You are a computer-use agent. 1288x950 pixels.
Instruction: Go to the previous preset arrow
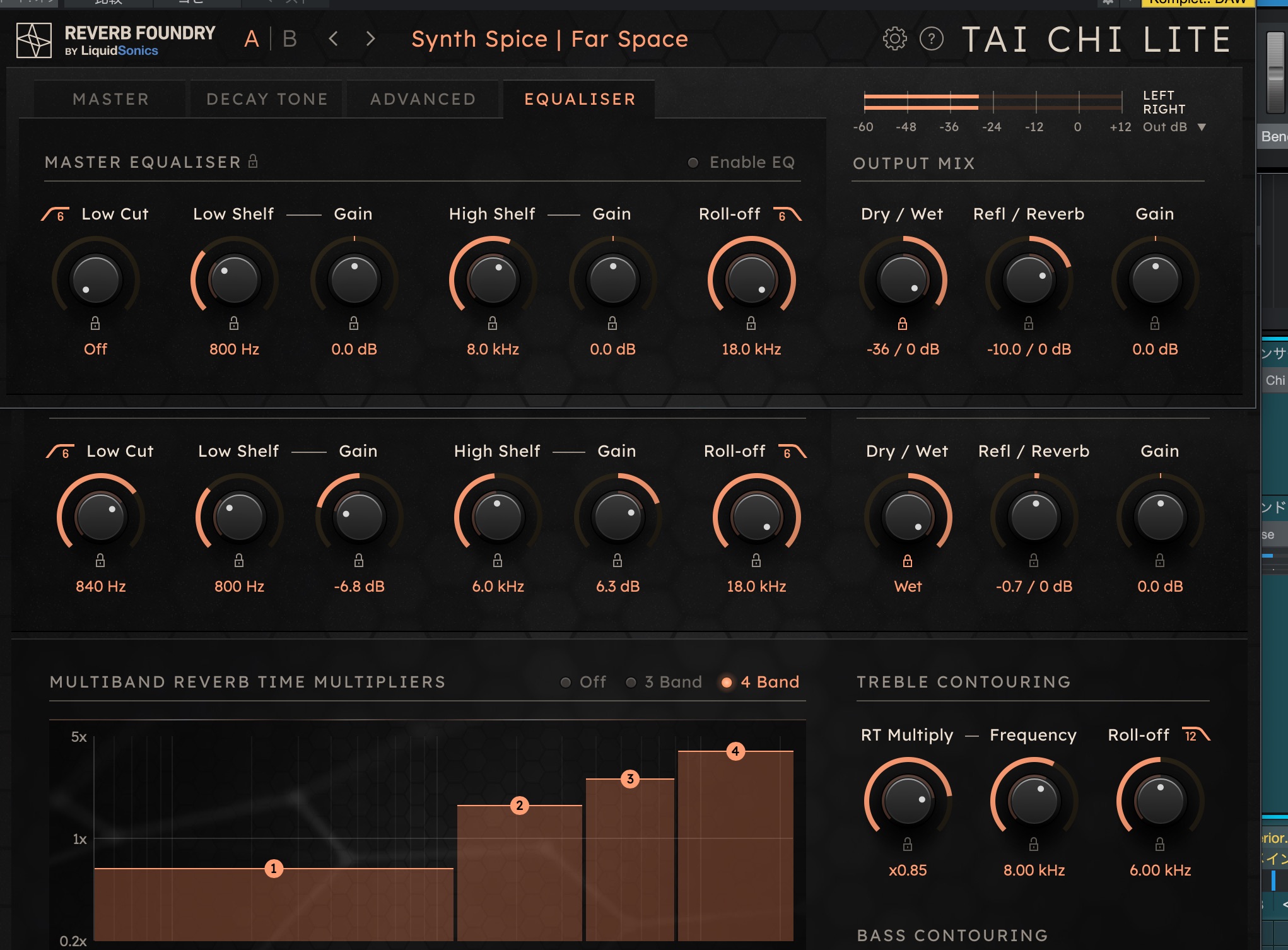click(334, 39)
